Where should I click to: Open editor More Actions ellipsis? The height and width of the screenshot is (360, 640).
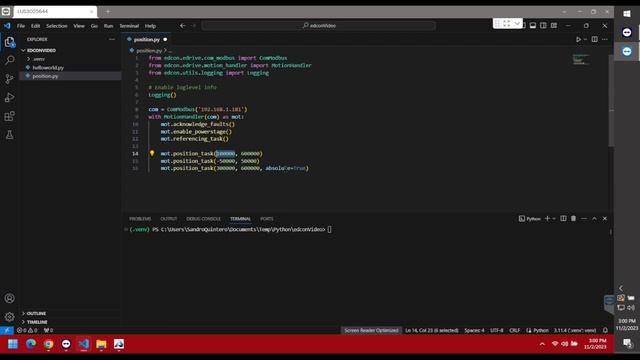(x=605, y=40)
